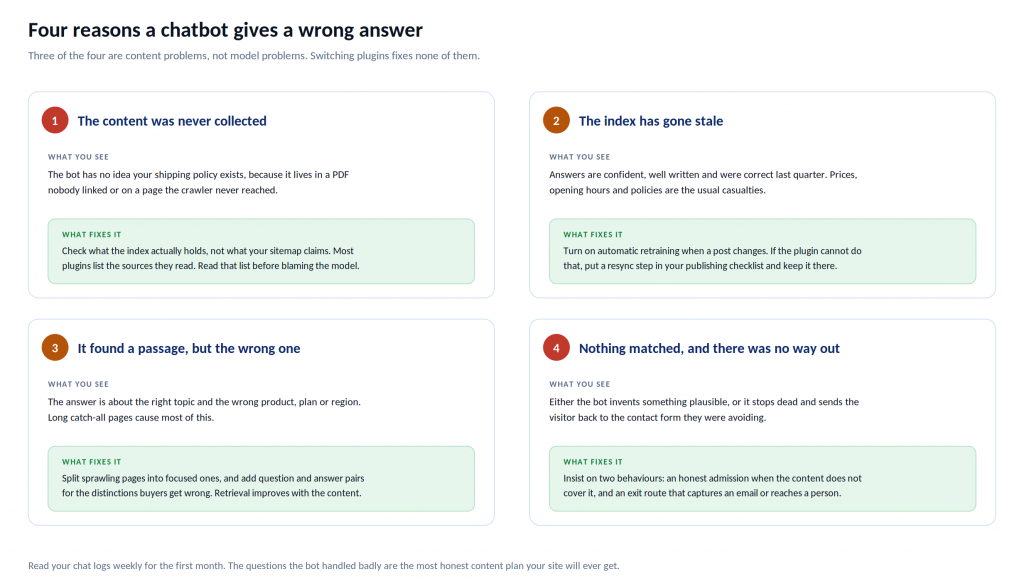Image resolution: width=1024 pixels, height=586 pixels.
Task: Click the green fix box about automatic retraining
Action: point(762,251)
